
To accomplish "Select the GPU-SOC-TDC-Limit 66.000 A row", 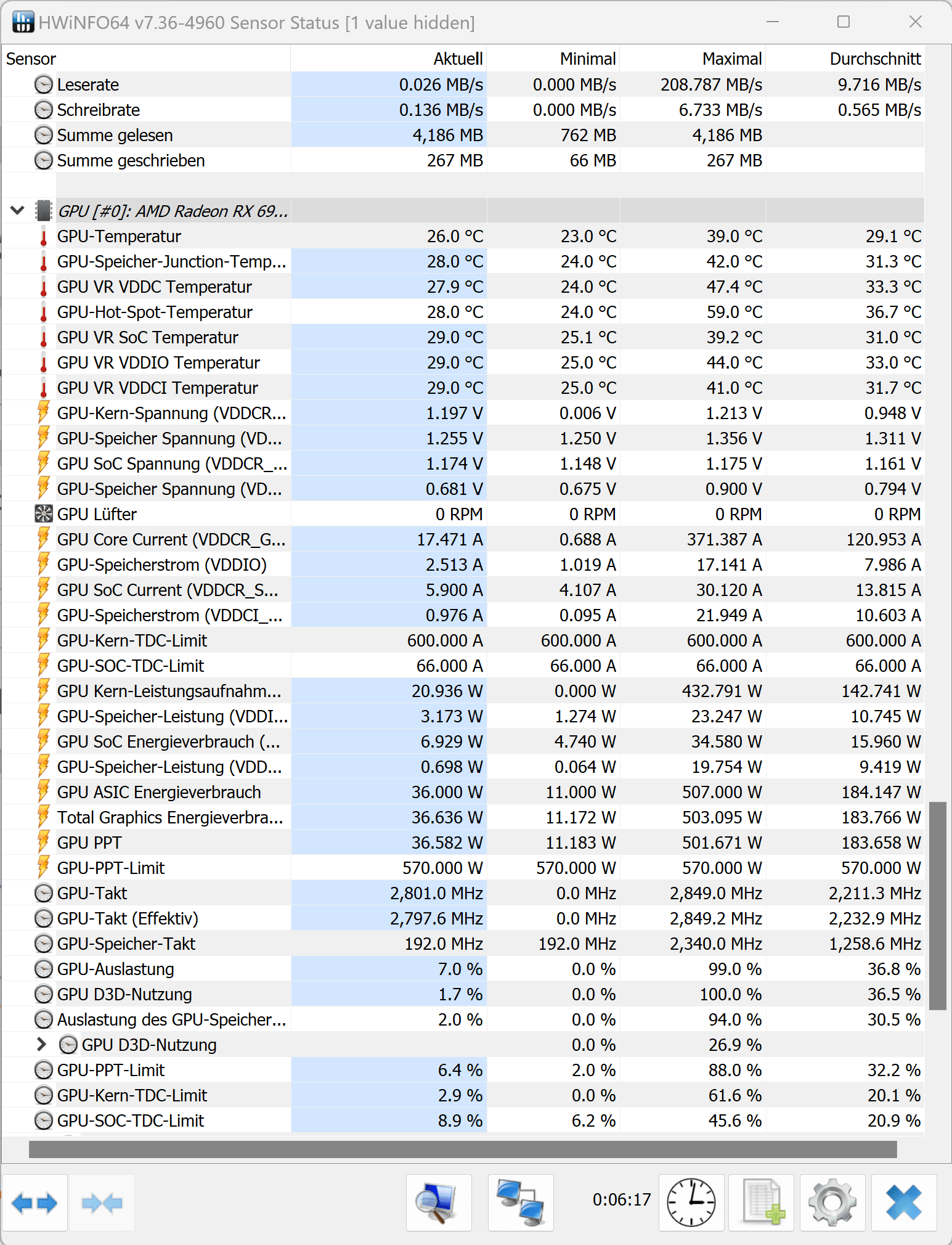I will (463, 666).
